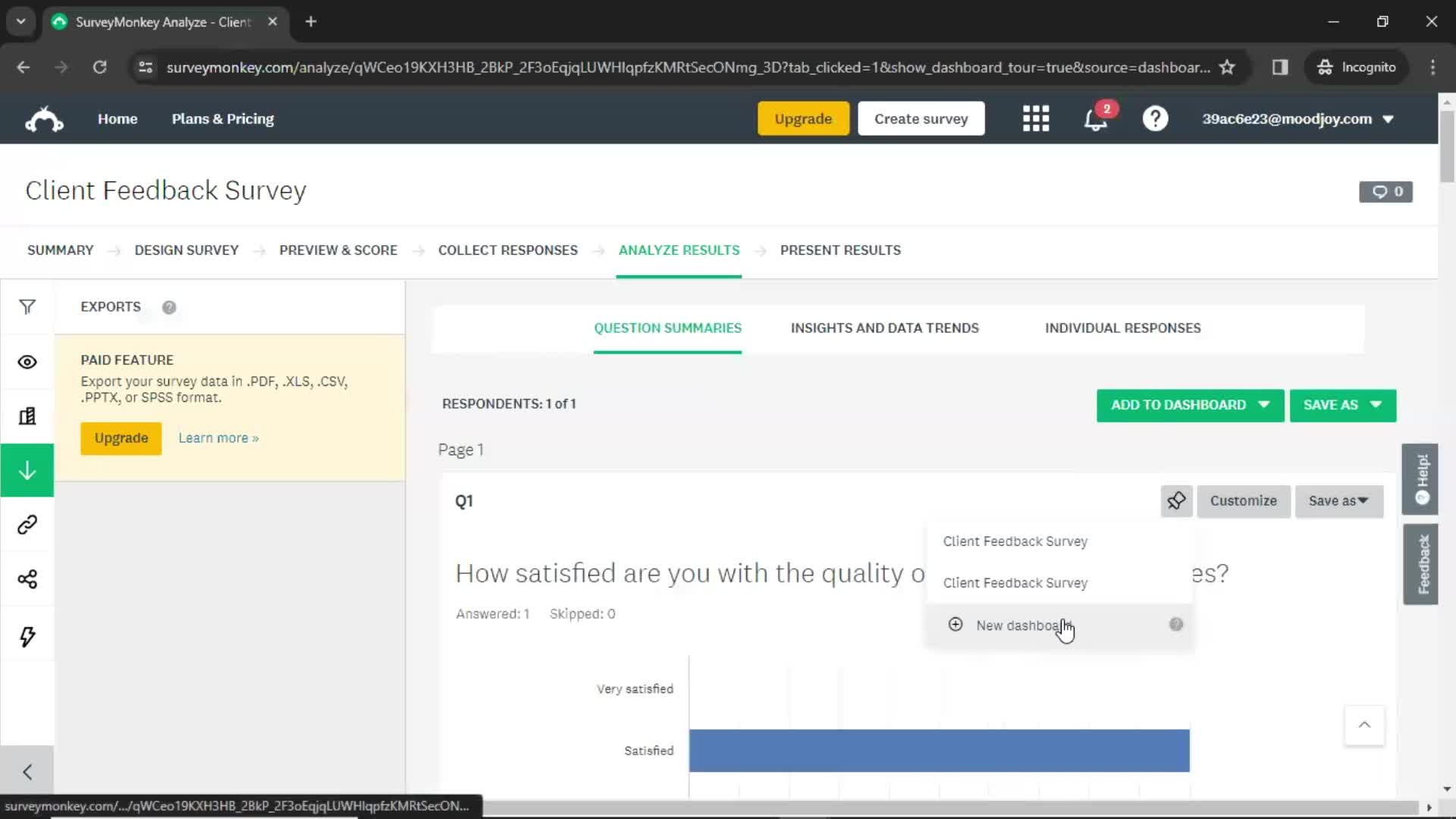This screenshot has width=1456, height=819.
Task: Click the Learn more link in sidebar
Action: click(218, 438)
